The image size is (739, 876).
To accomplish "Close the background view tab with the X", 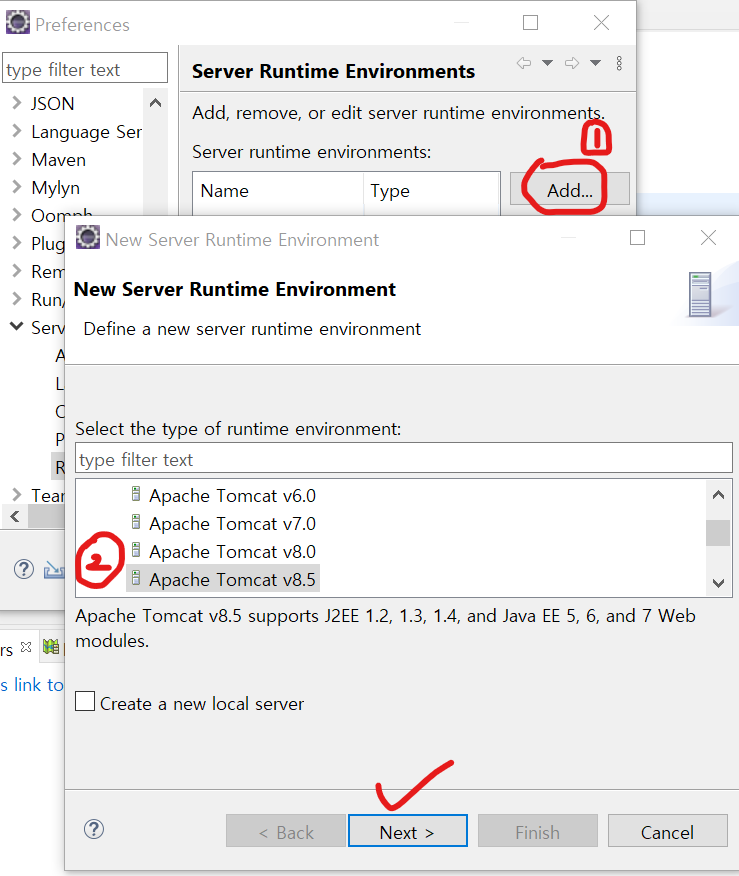I will (x=26, y=647).
